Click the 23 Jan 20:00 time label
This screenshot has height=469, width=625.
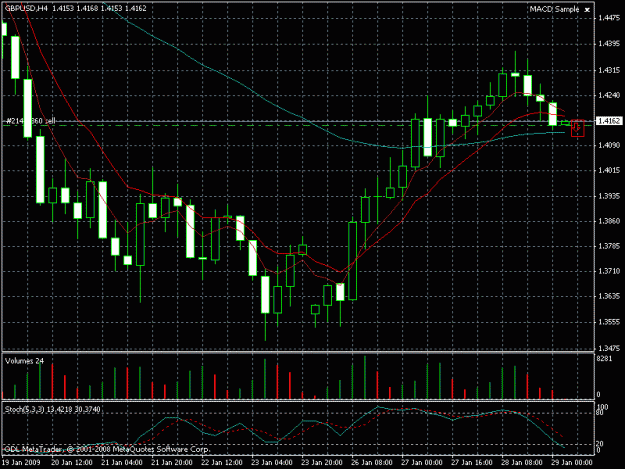pos(322,463)
